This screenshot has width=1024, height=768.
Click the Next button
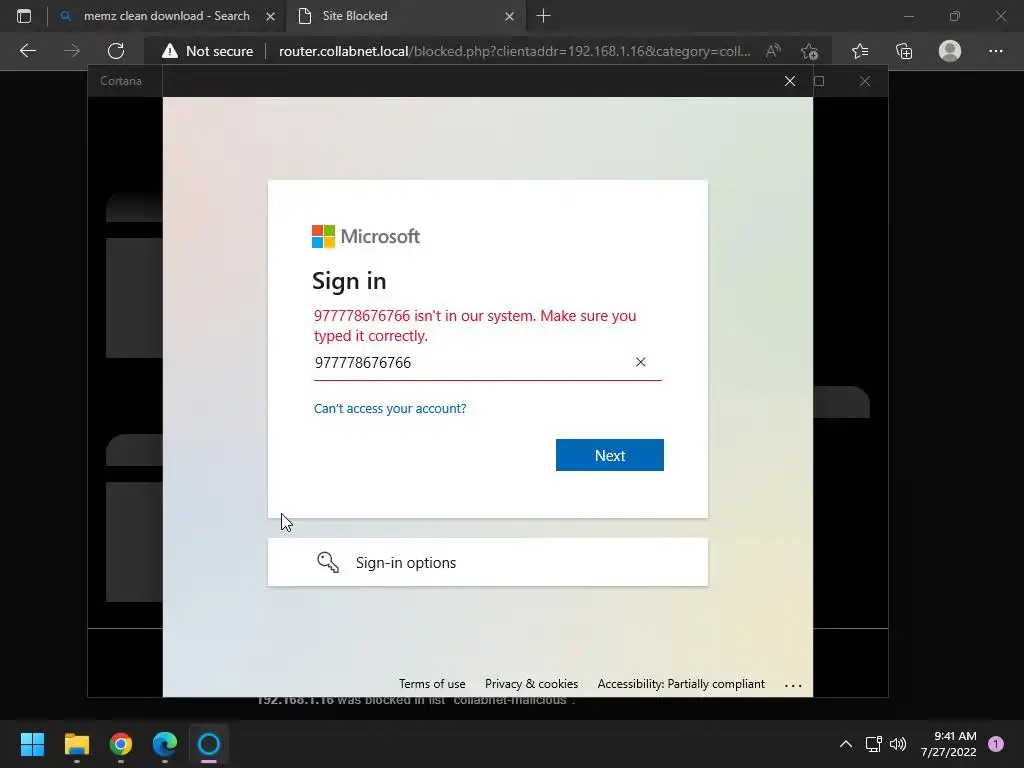(x=609, y=455)
